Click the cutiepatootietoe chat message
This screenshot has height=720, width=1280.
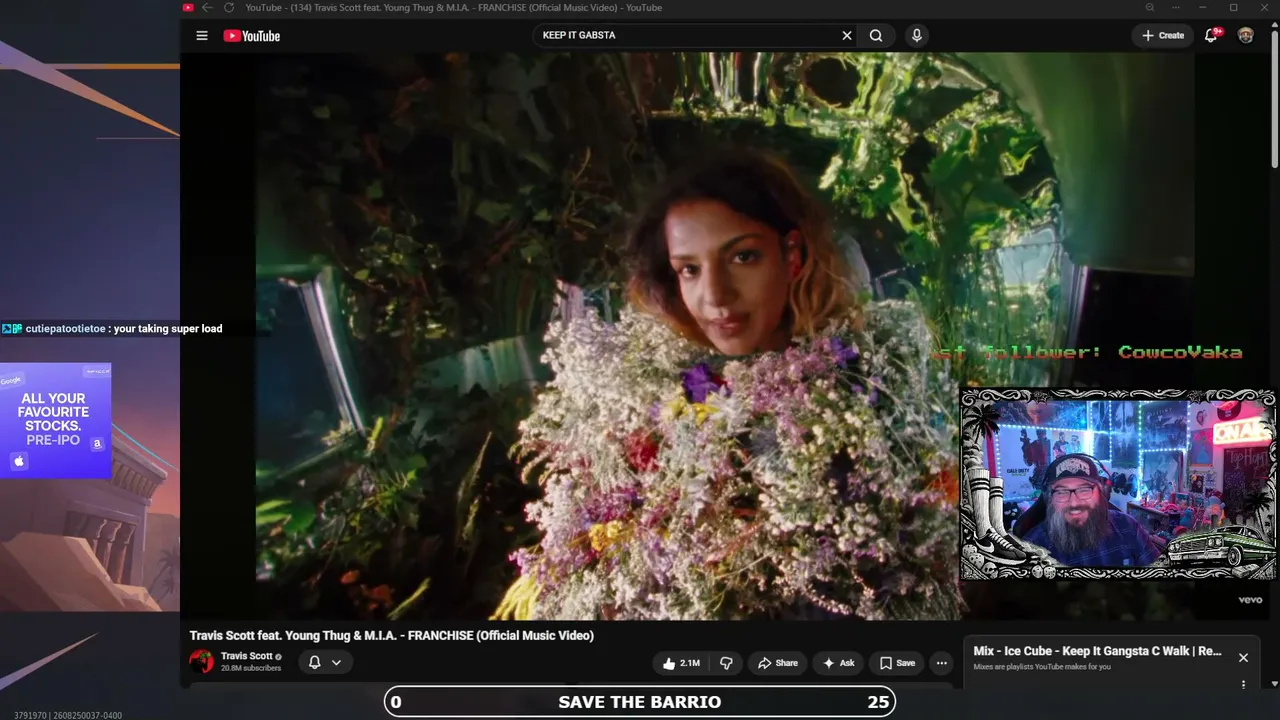point(112,328)
